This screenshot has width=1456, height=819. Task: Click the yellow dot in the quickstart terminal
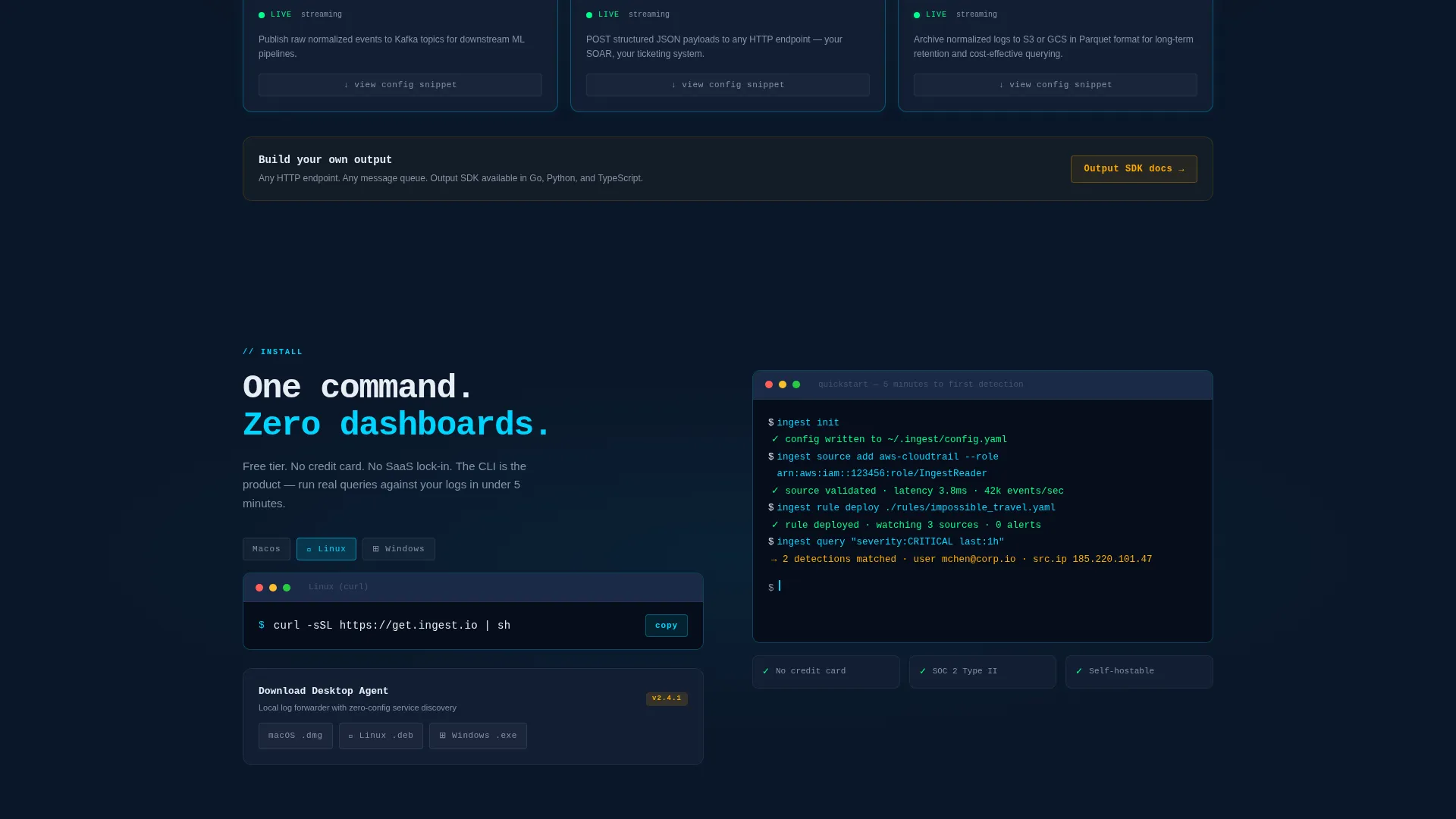click(783, 384)
